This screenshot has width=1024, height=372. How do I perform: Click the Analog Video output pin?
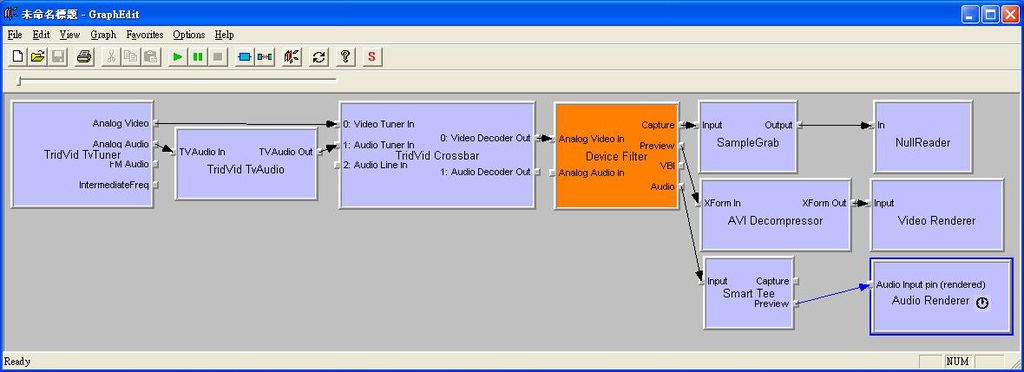(155, 123)
